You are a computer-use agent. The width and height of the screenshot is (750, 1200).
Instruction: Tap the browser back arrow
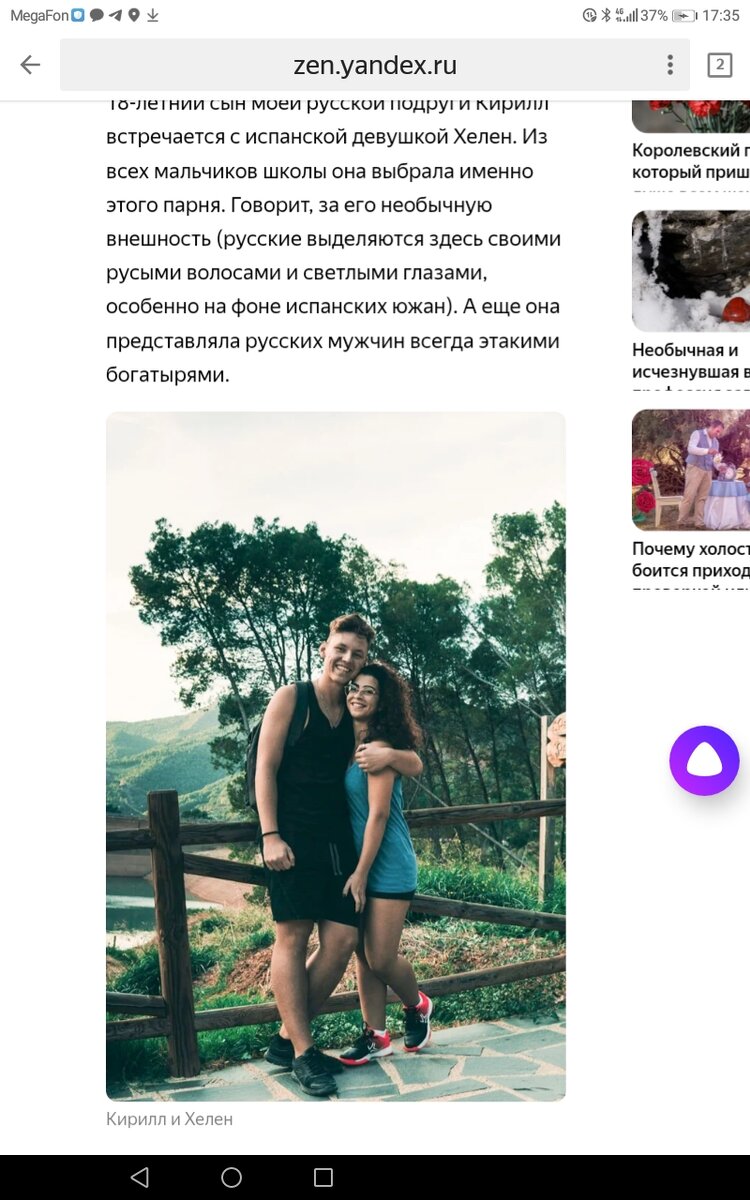coord(30,65)
